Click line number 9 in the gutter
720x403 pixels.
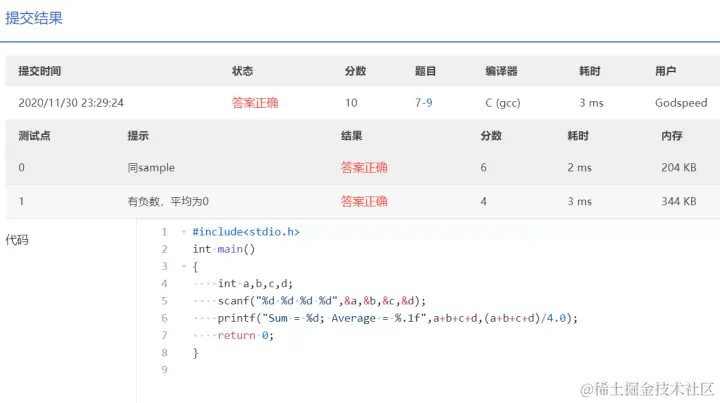(x=164, y=370)
